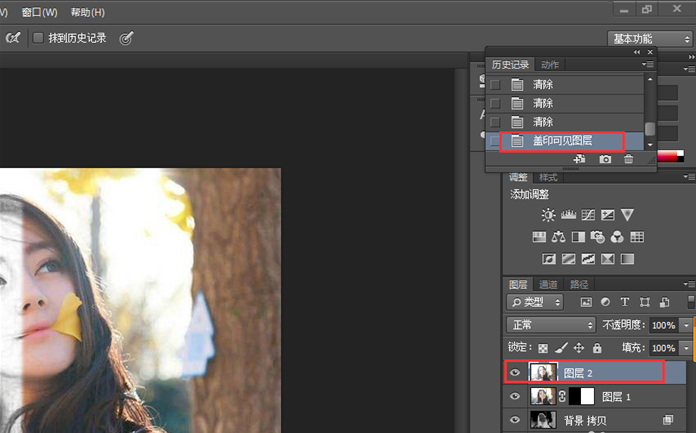
Task: Select the 盖印可见图层 history state
Action: coord(566,141)
